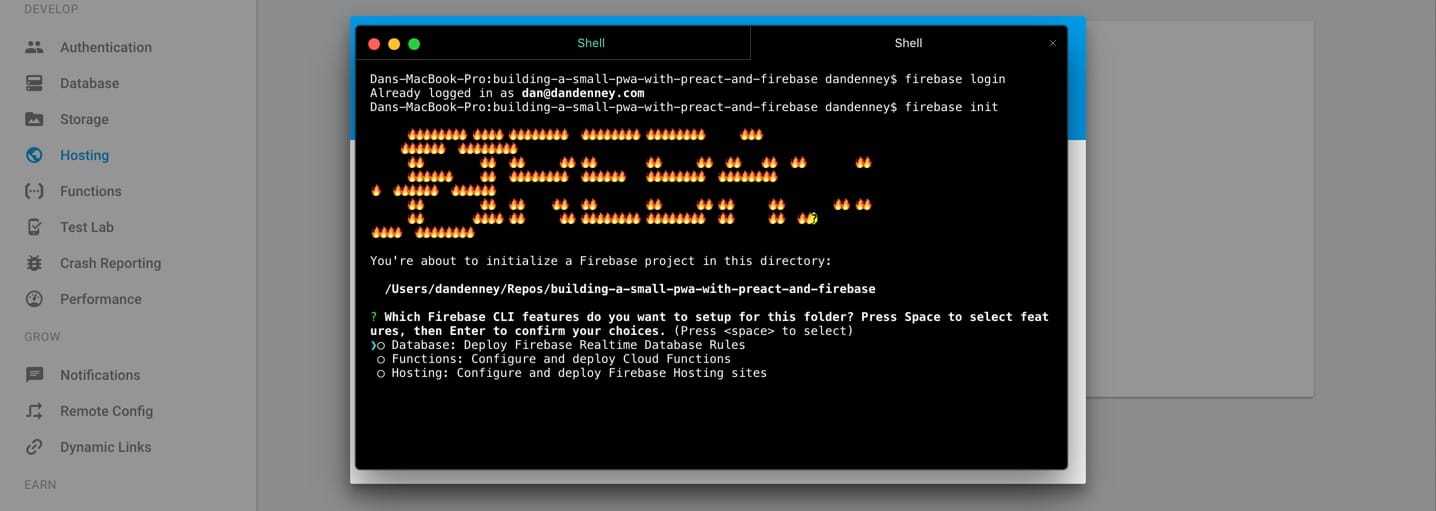Open Functions in the sidebar
The height and width of the screenshot is (511, 1436).
coord(90,191)
